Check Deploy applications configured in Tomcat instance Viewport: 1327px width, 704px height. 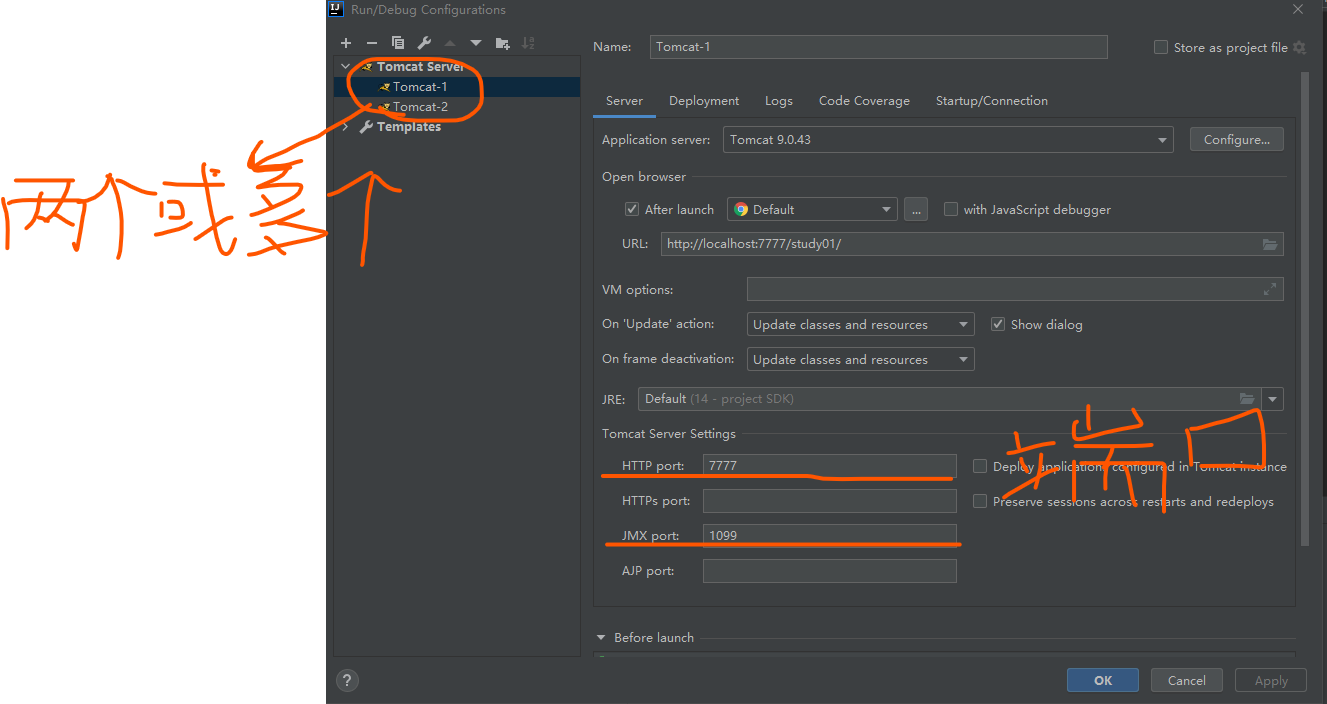980,466
